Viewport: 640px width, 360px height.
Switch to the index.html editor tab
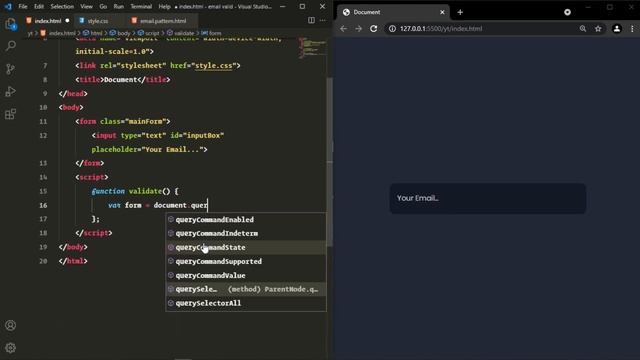48,20
